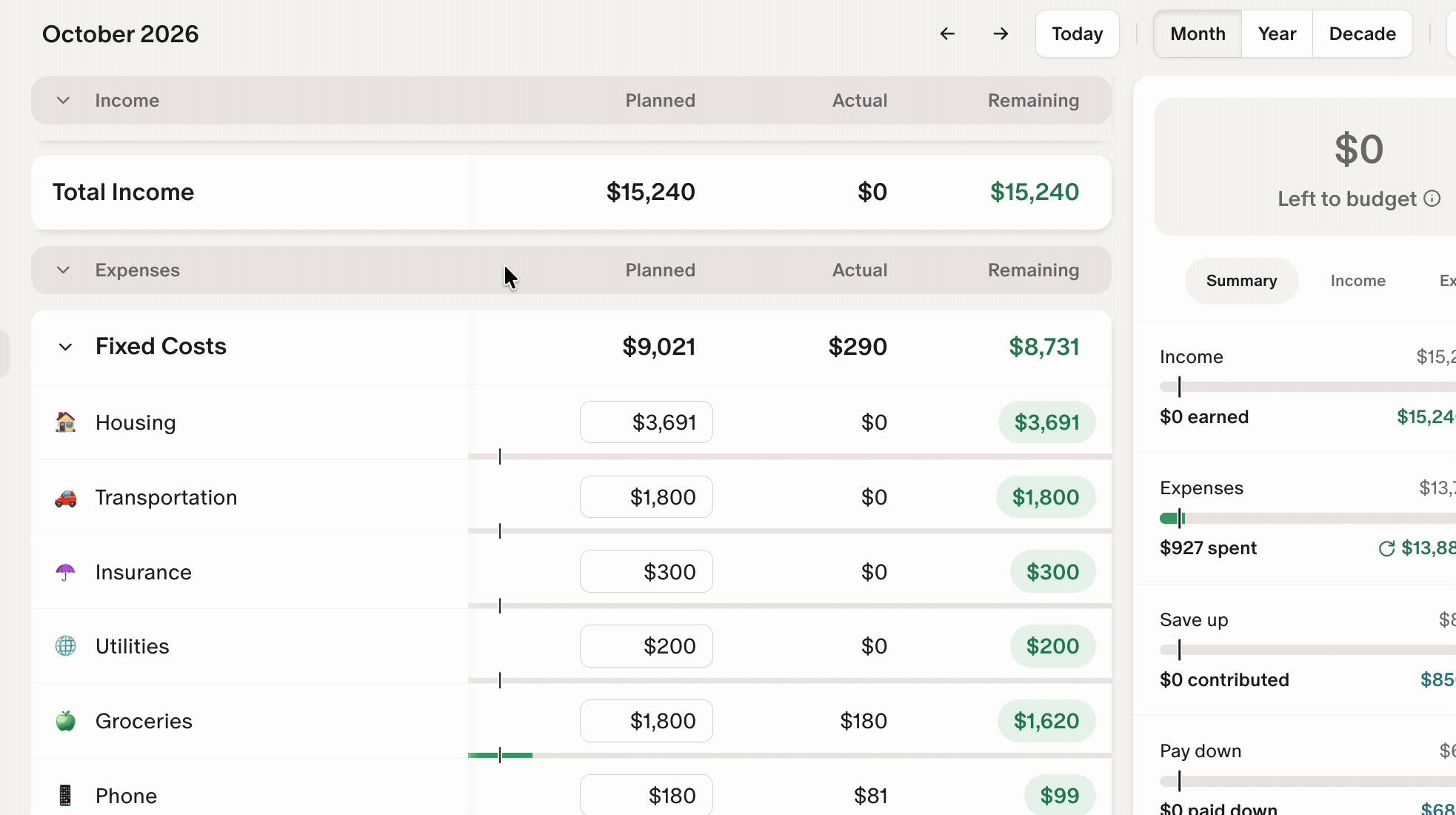
Task: Click Utilities remaining $200 pill
Action: 1052,646
